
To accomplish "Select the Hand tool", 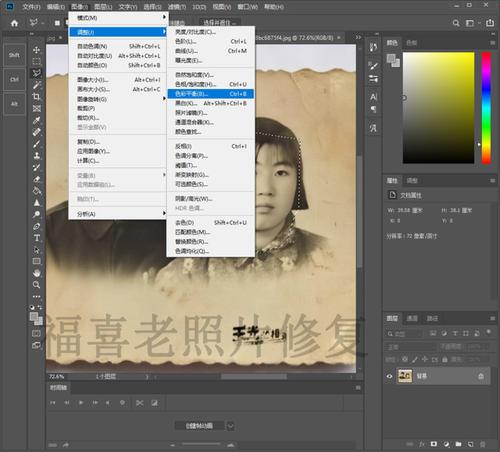I will [x=36, y=273].
